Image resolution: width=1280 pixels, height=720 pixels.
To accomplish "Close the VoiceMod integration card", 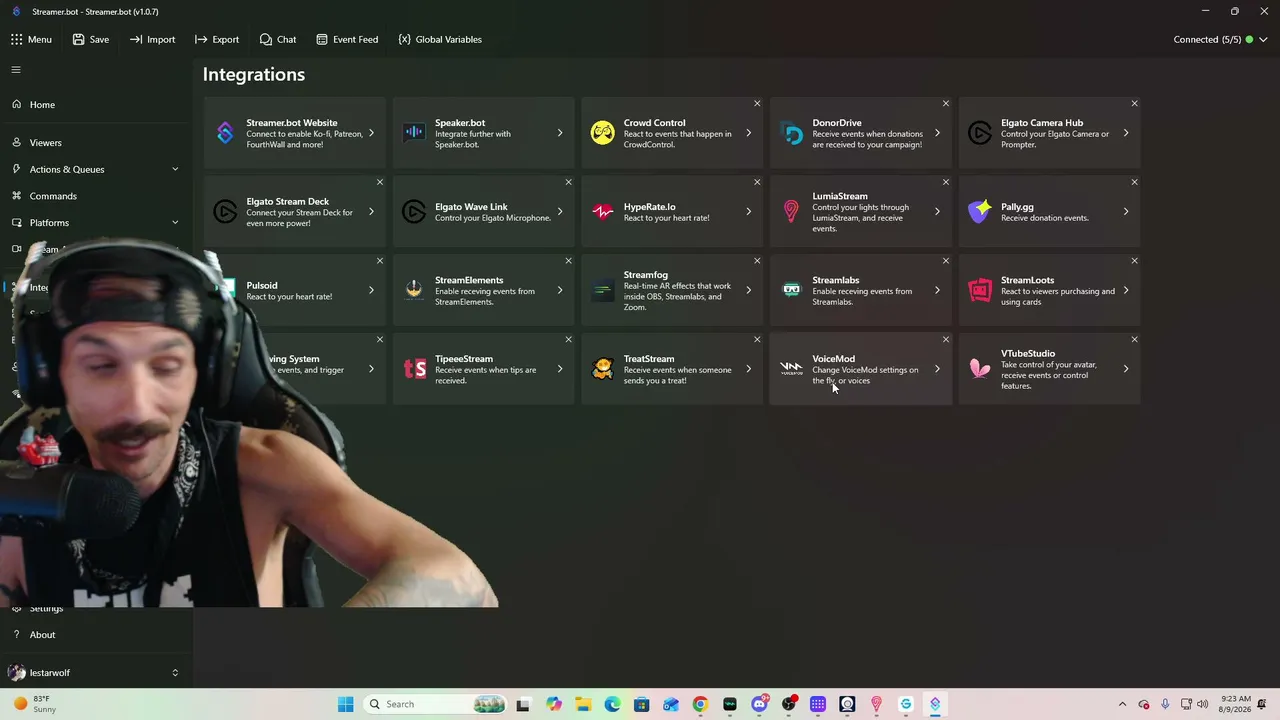I will point(946,340).
